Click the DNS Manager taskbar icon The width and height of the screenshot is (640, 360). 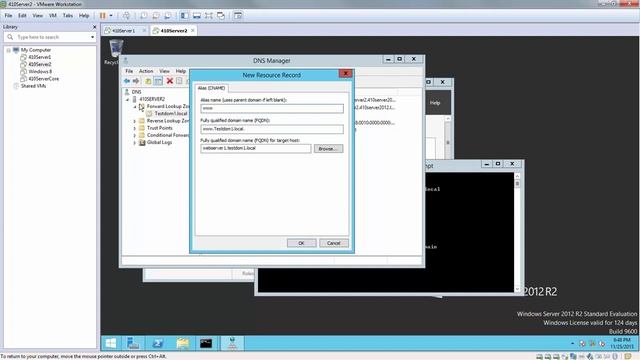[x=232, y=343]
